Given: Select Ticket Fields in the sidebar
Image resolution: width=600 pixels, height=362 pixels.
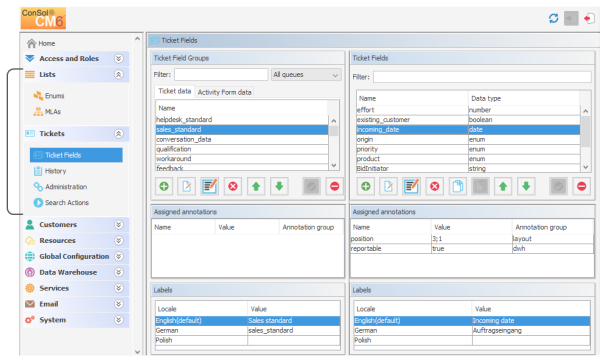Looking at the screenshot, I should (76, 155).
